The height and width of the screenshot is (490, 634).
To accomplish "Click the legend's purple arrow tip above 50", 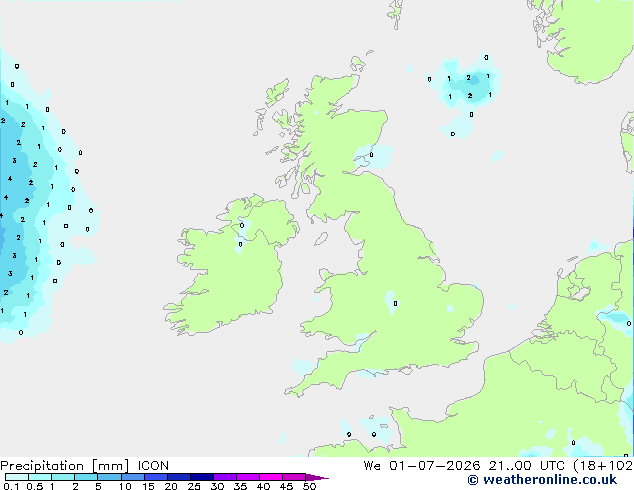I will 317,477.
